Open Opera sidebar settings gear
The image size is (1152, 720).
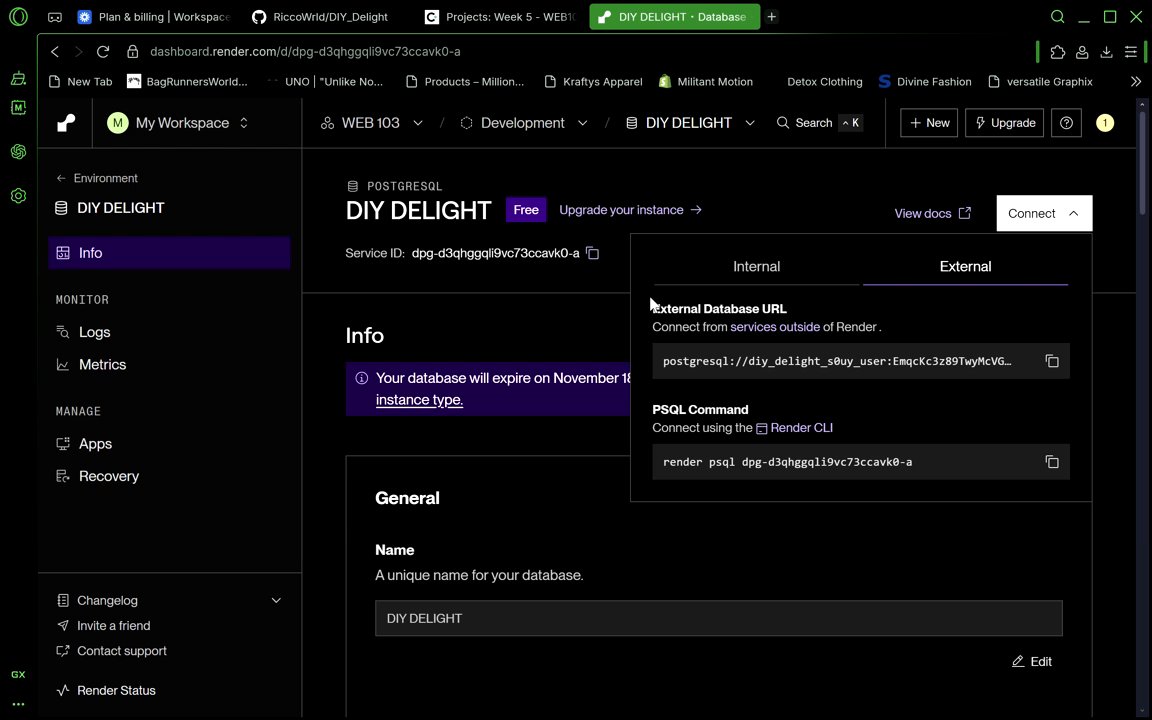click(18, 195)
